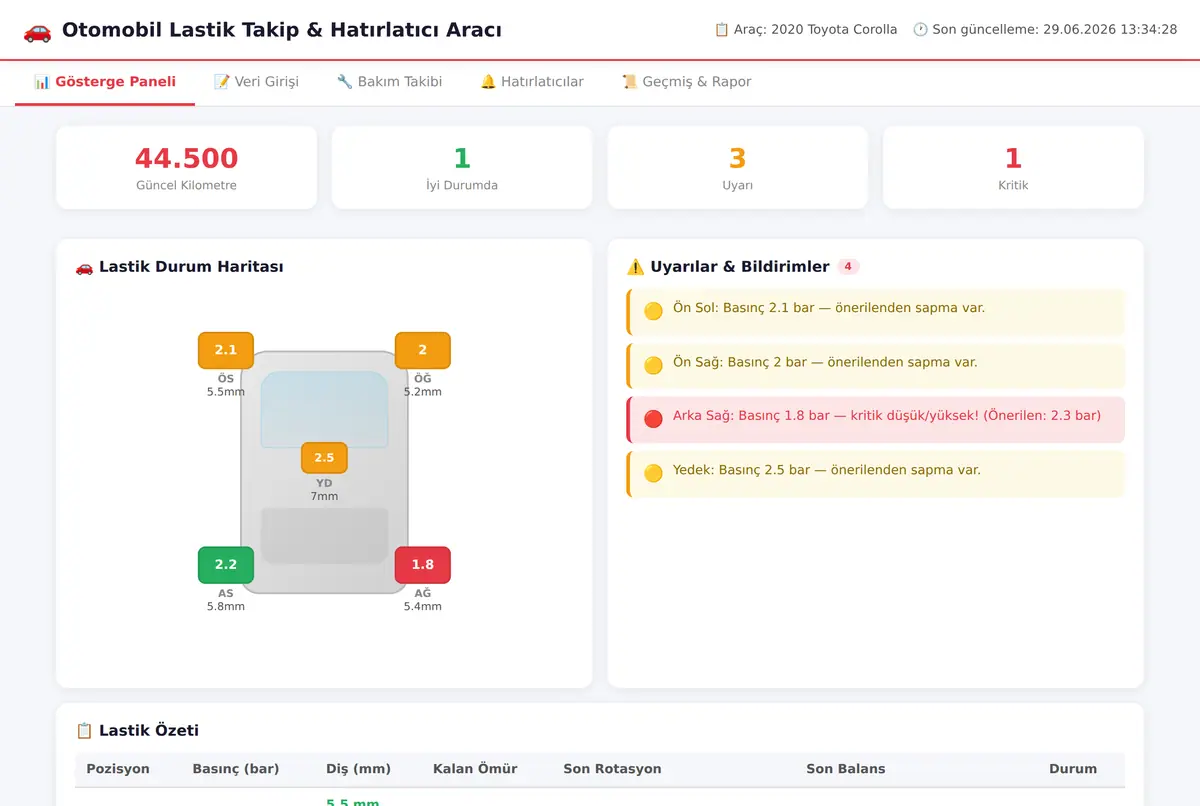Screen dimensions: 1200x806
Task: Click the clipboard icon next to Araç label
Action: 721,30
